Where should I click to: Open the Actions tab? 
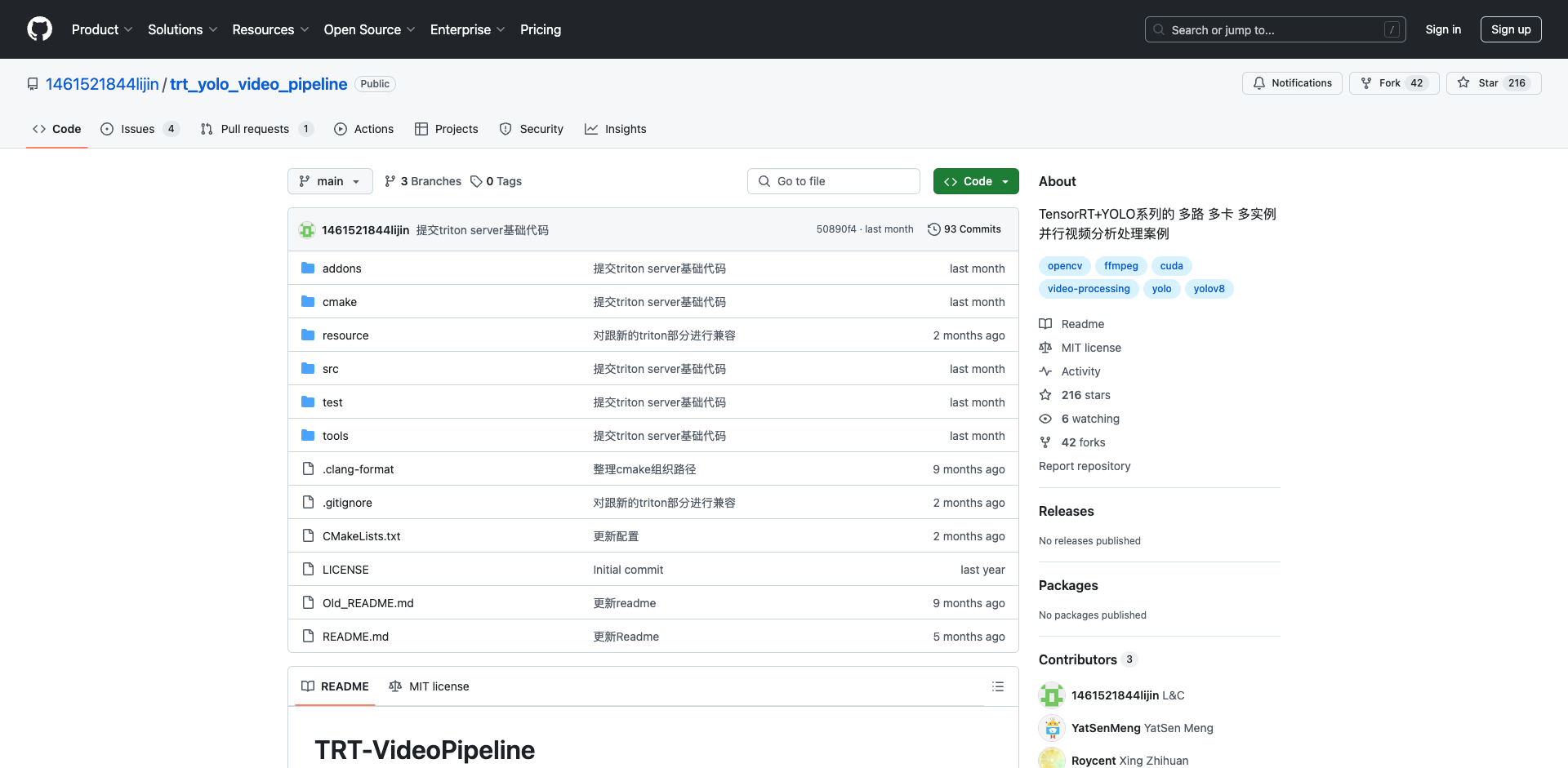pyautogui.click(x=364, y=129)
